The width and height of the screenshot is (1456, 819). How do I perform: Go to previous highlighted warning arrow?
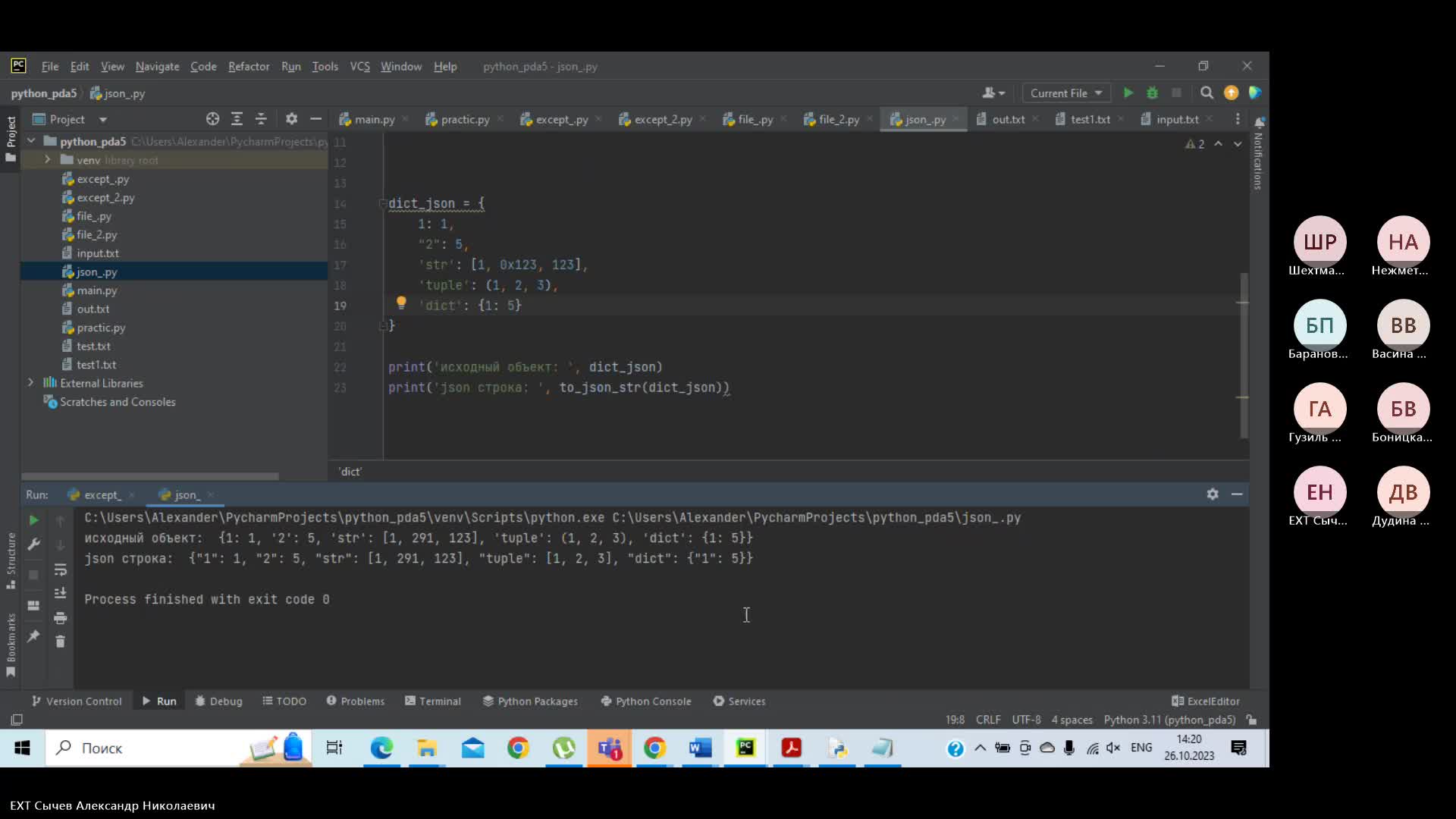click(x=1218, y=144)
